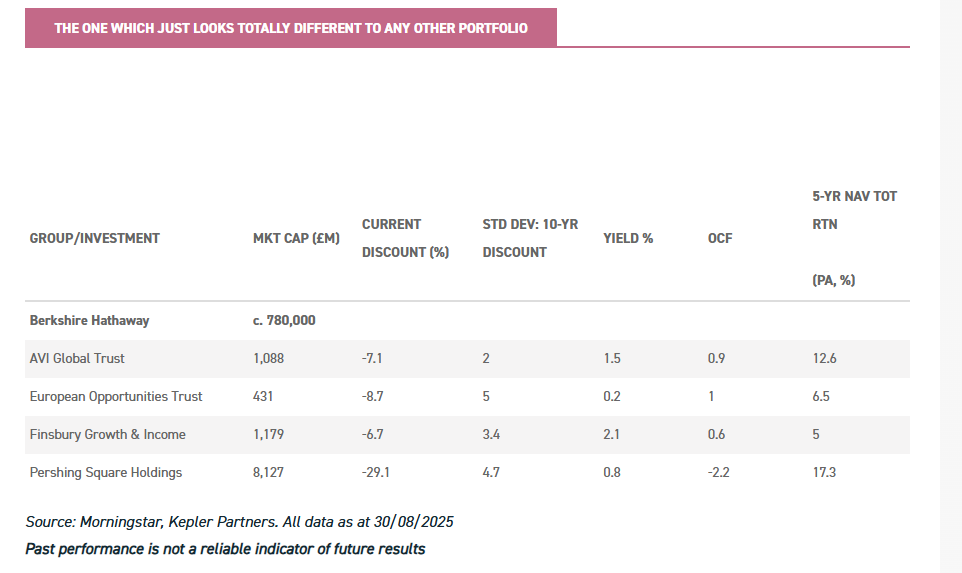
Task: Click the GROUP/INVESTMENT column header
Action: coord(94,238)
